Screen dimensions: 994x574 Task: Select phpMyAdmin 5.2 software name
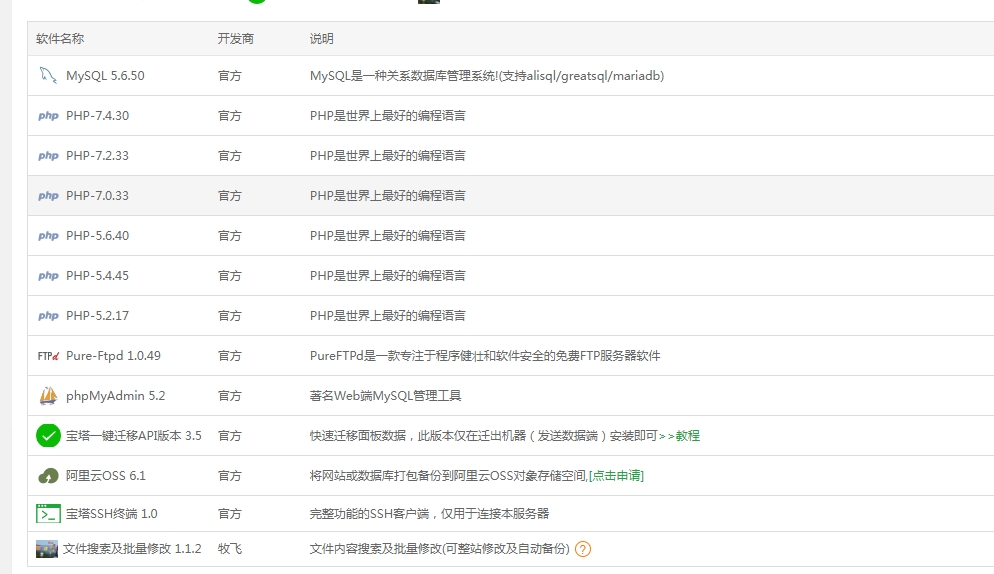115,396
